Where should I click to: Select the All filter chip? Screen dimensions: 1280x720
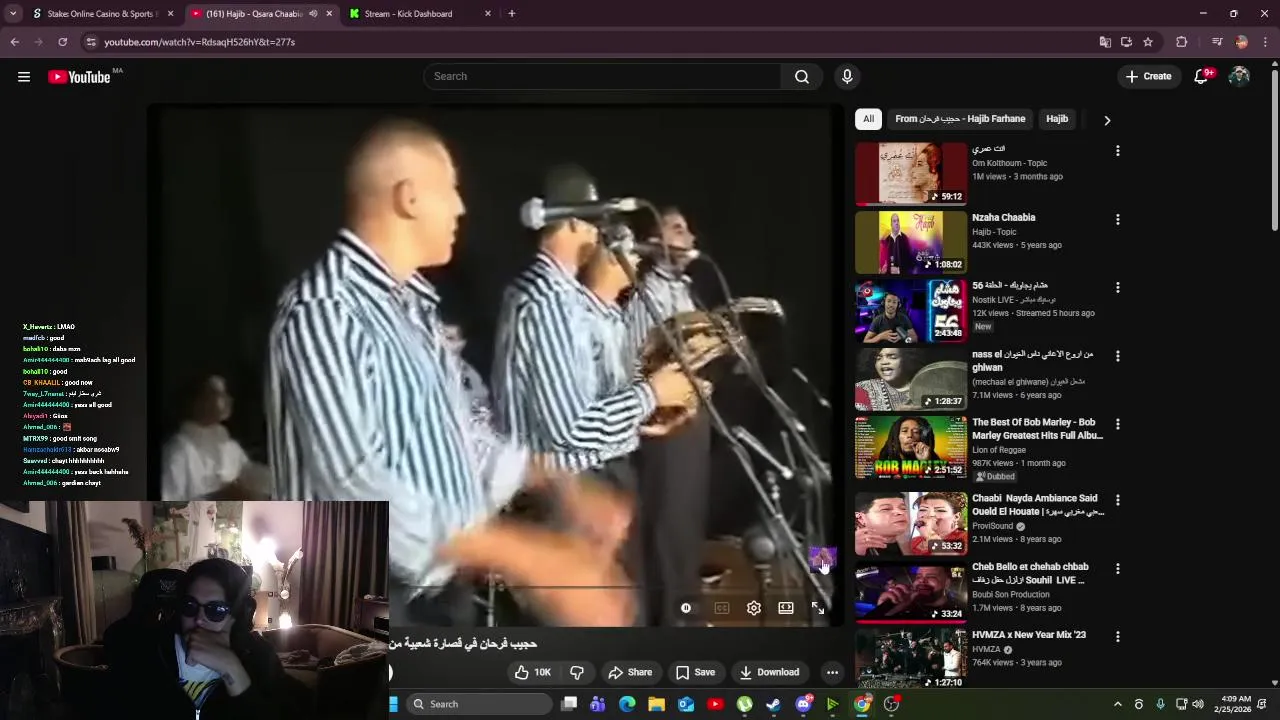[868, 119]
